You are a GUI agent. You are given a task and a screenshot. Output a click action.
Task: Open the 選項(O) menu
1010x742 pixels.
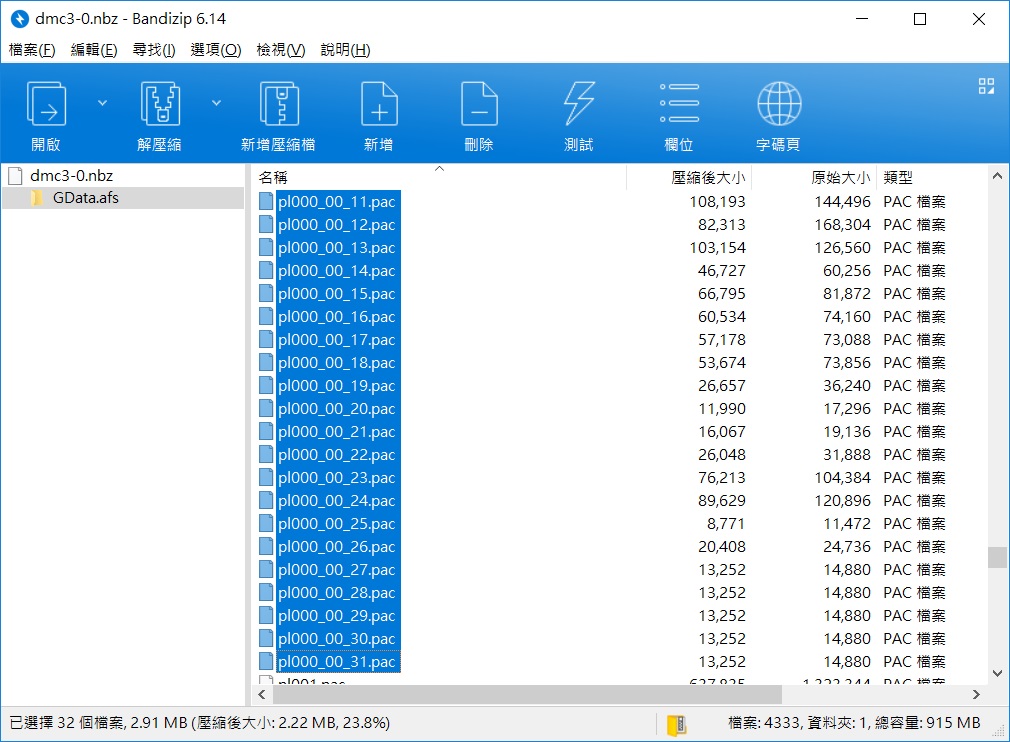216,50
